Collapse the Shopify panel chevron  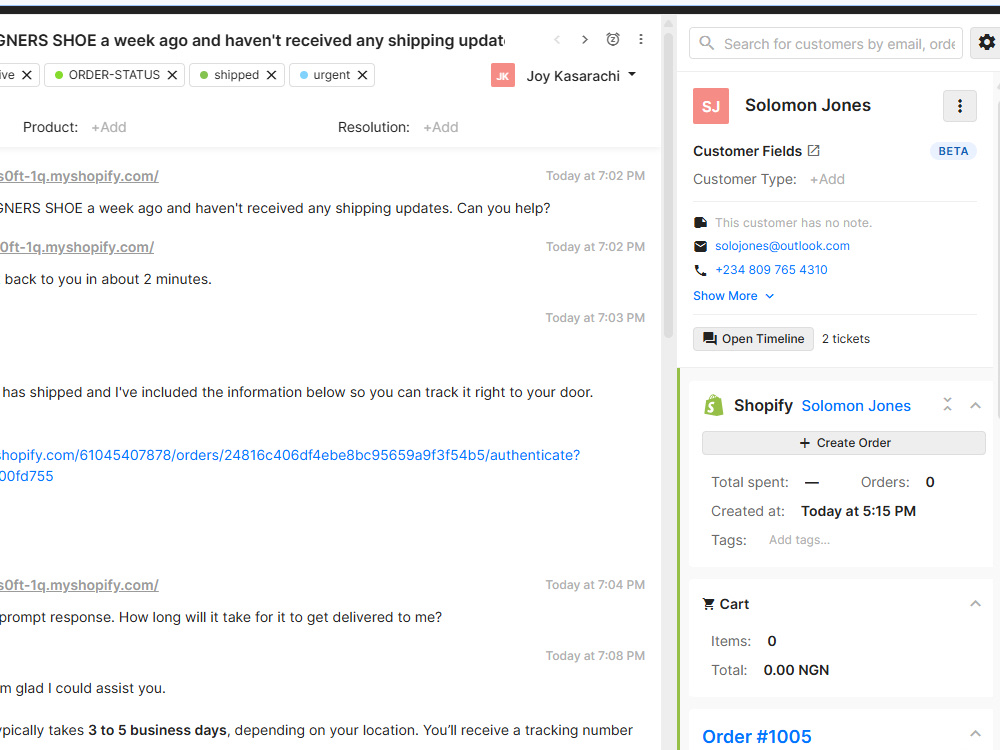click(x=975, y=405)
